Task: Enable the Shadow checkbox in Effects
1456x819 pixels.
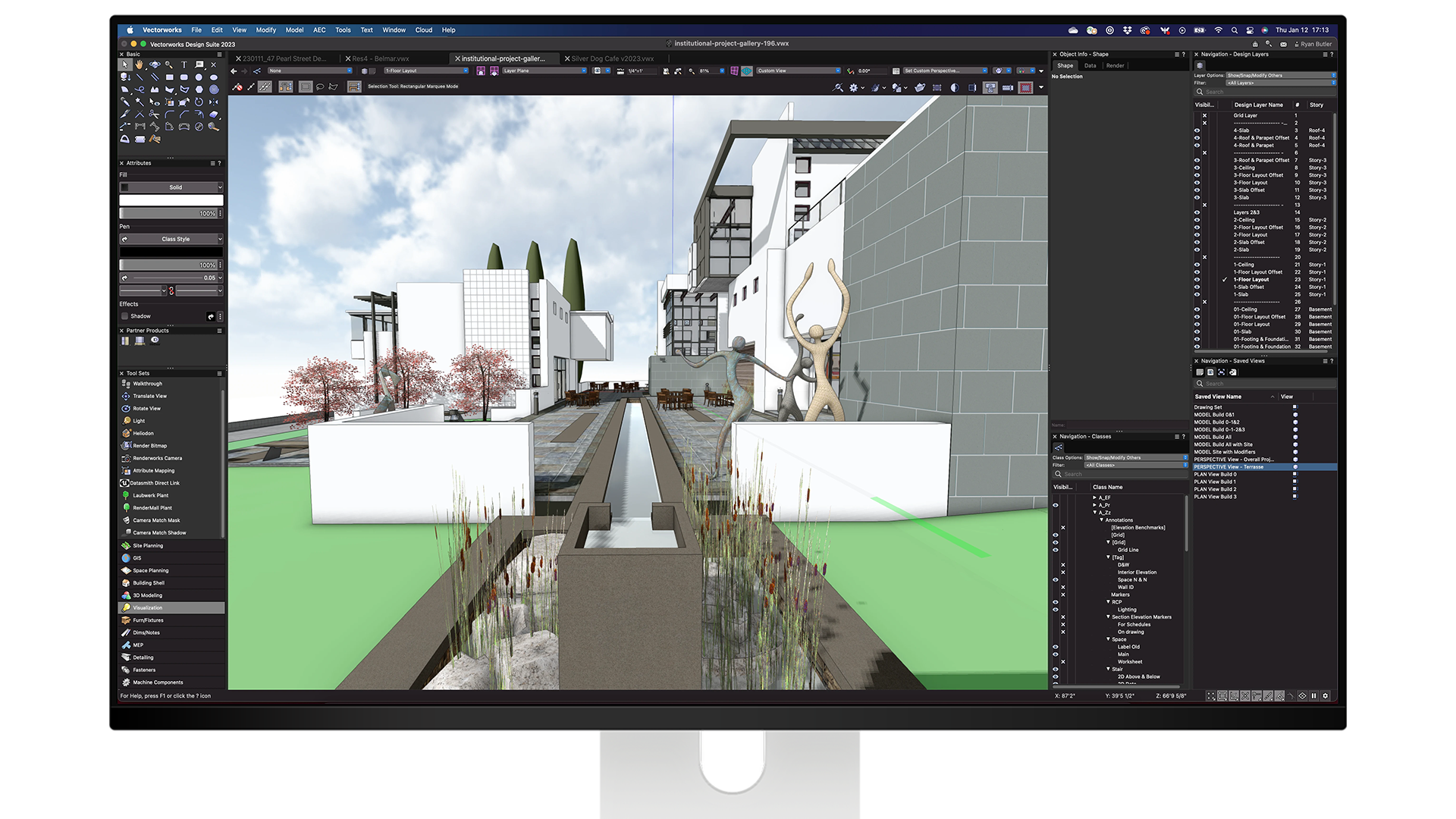Action: point(124,316)
